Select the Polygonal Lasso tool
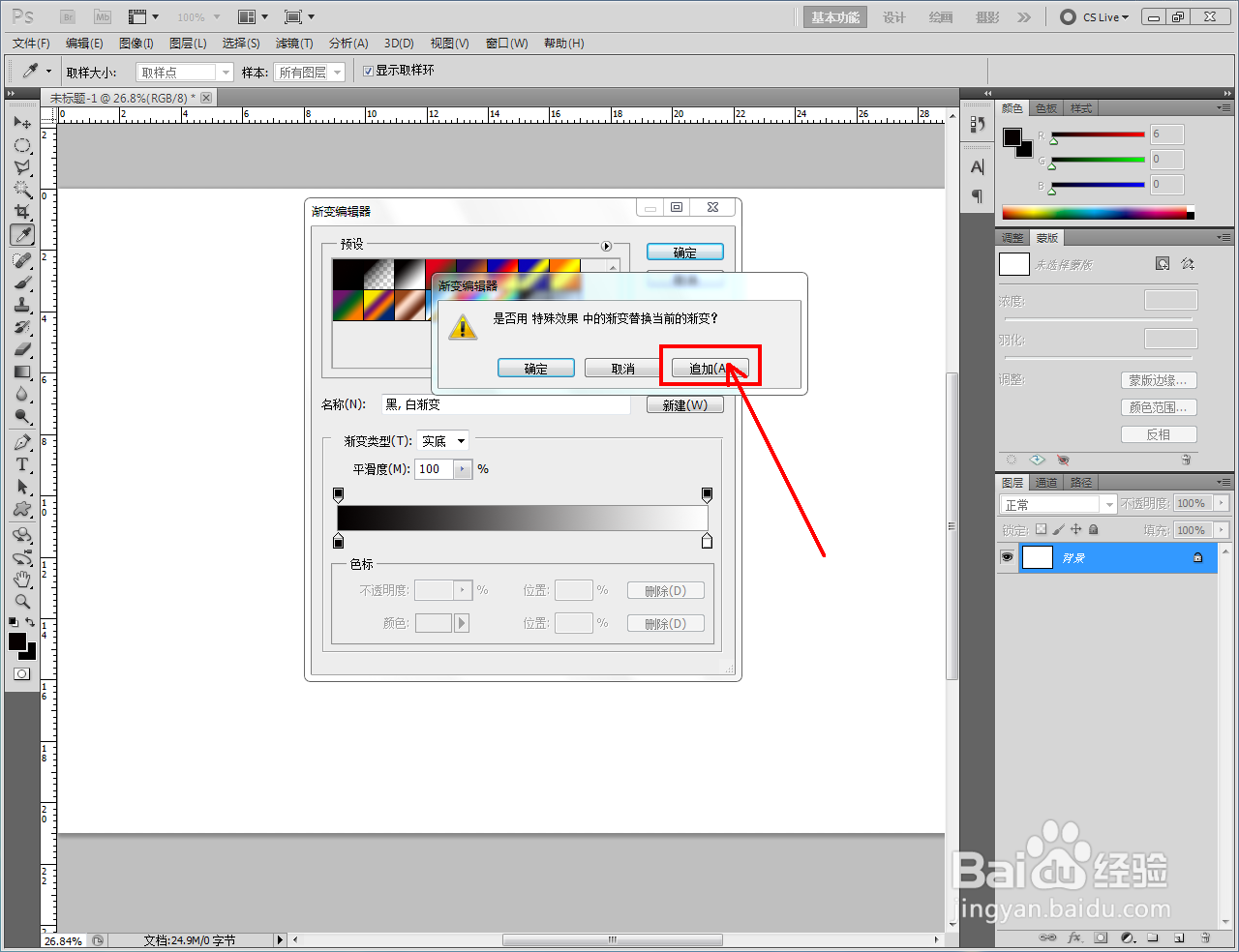Image resolution: width=1239 pixels, height=952 pixels. coord(22,167)
